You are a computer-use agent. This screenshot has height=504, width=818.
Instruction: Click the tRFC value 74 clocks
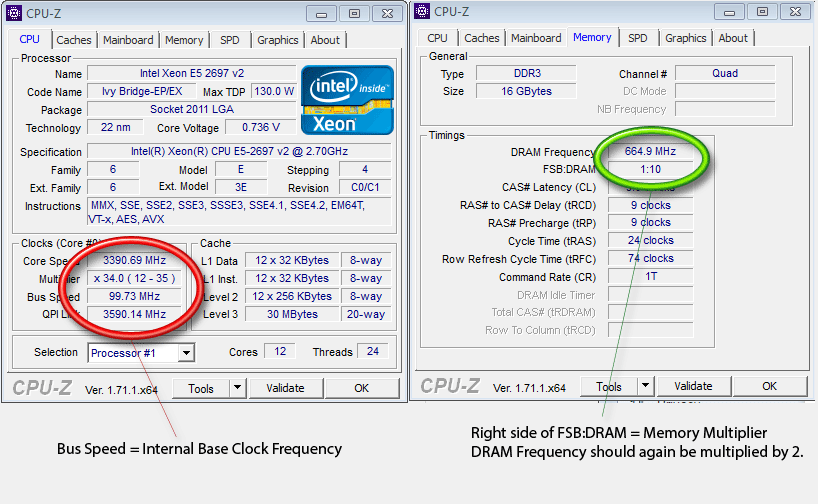click(651, 258)
